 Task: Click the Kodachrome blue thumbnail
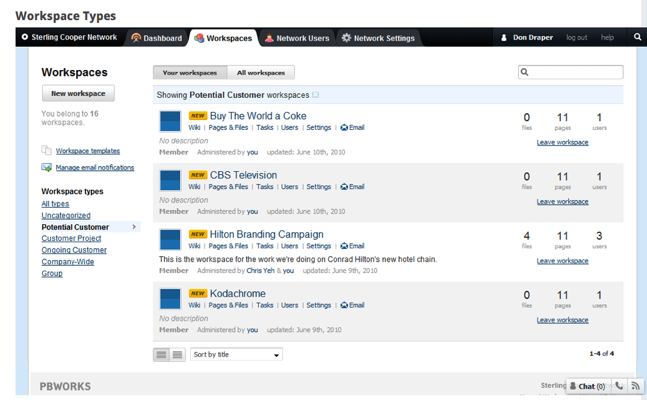point(170,299)
